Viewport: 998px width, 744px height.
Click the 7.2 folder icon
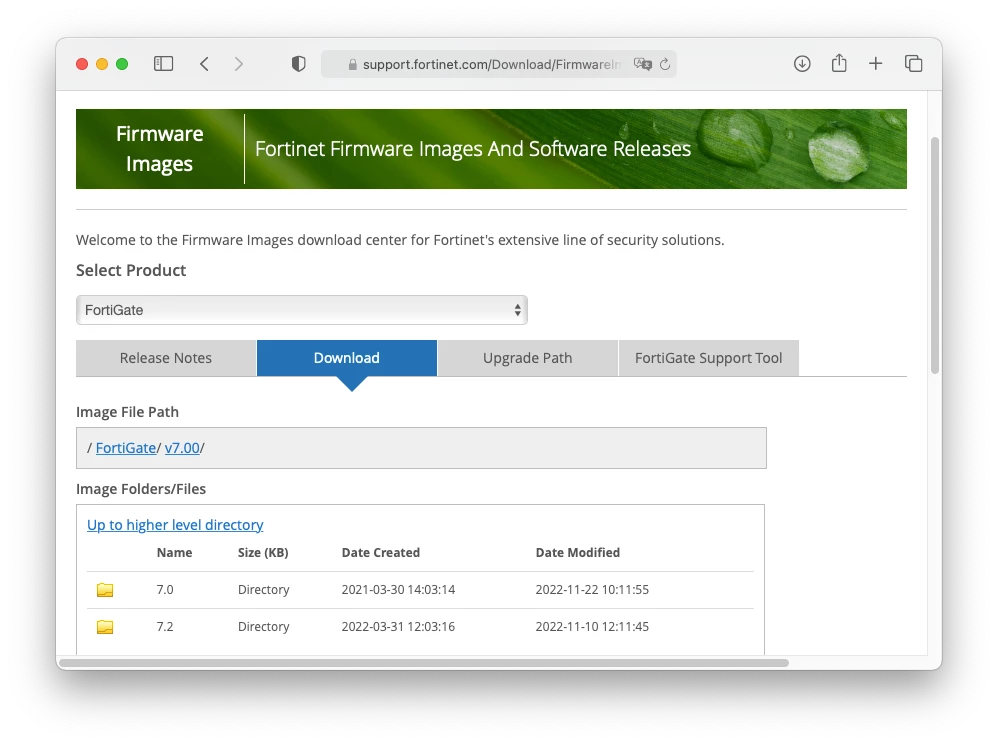(105, 627)
